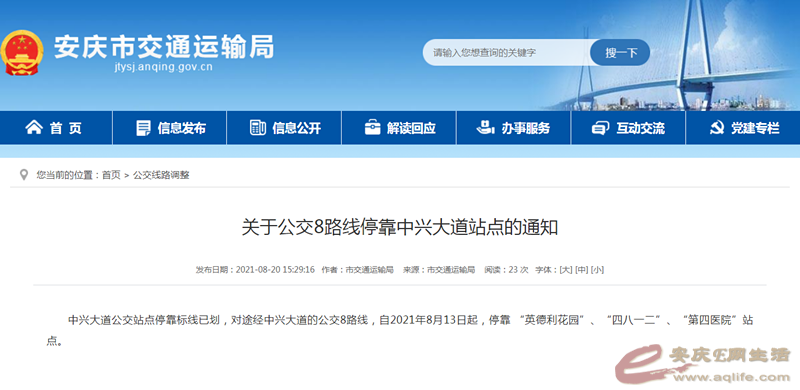Screen dimensions: 800x390
Task: Open 公交线路调整 breadcrumb link
Action: [161, 175]
